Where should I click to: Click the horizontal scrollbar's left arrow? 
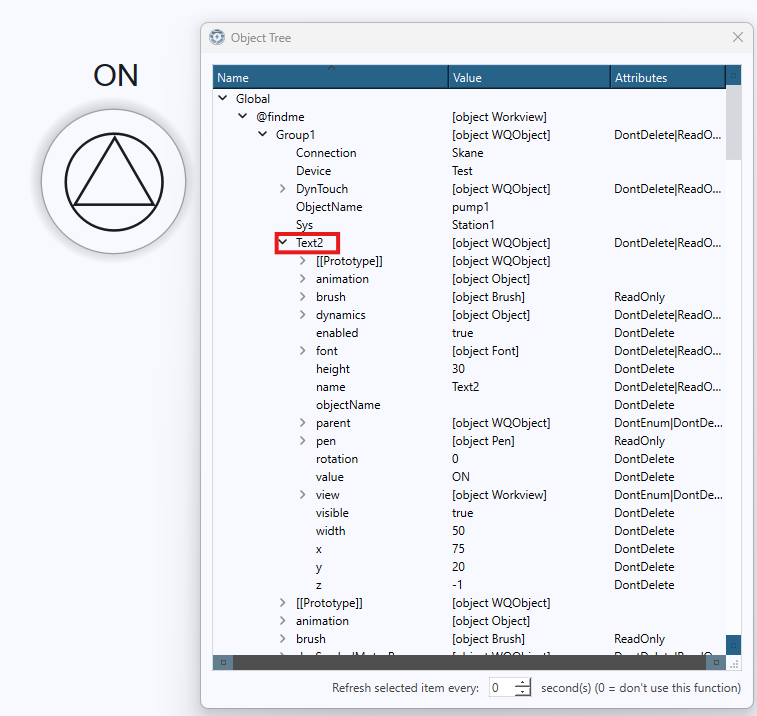point(223,662)
